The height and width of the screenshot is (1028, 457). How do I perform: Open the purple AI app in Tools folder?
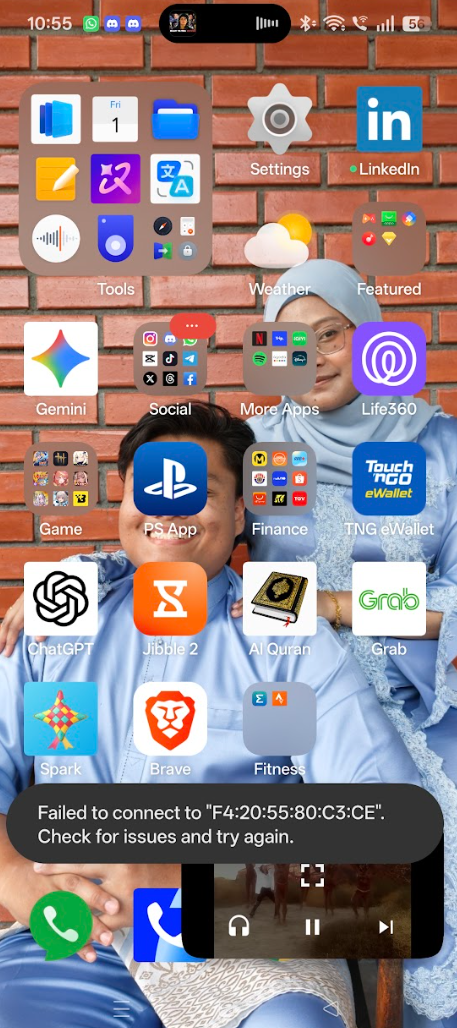(115, 178)
